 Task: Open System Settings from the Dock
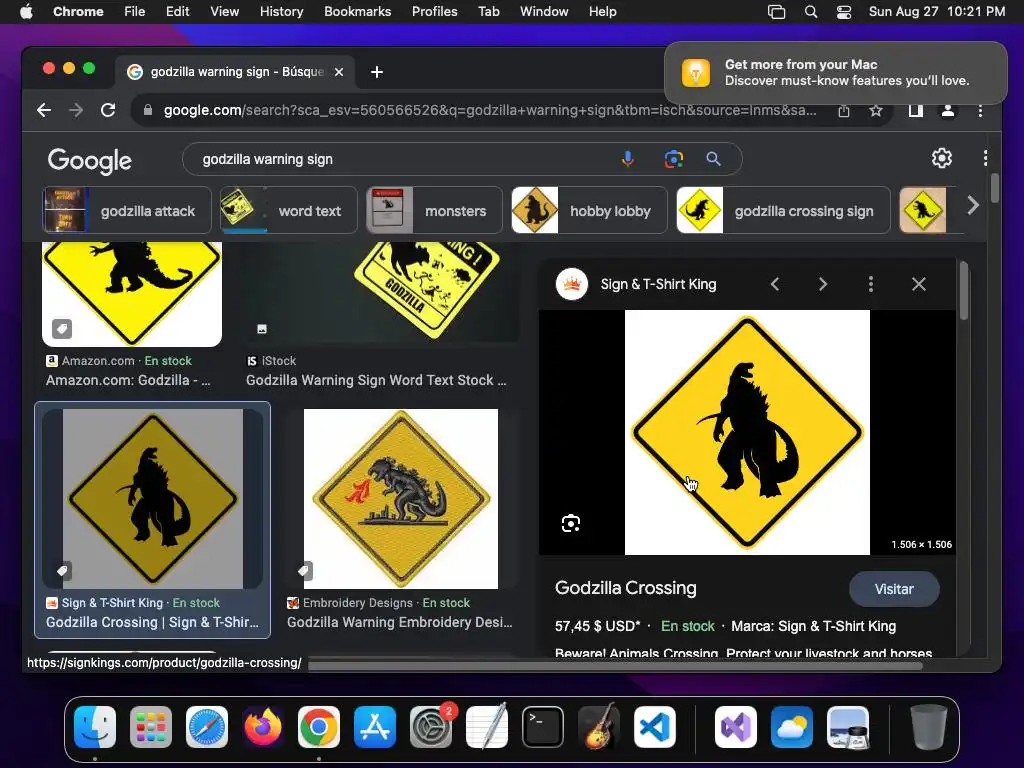coord(431,727)
